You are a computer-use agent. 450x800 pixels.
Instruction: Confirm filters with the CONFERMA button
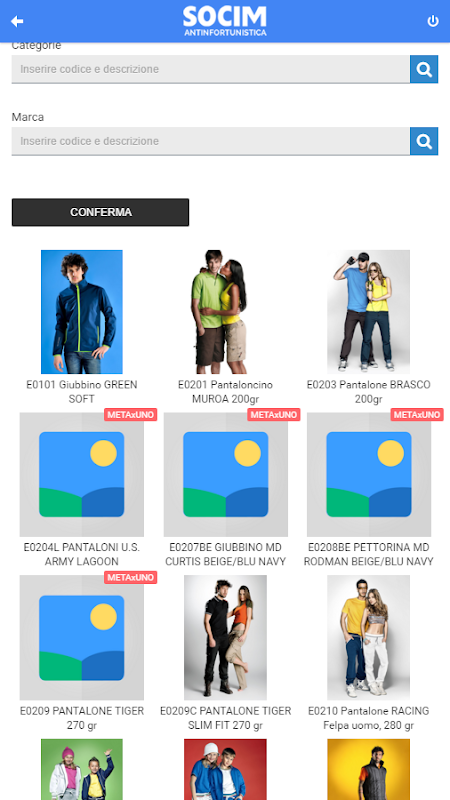click(101, 212)
